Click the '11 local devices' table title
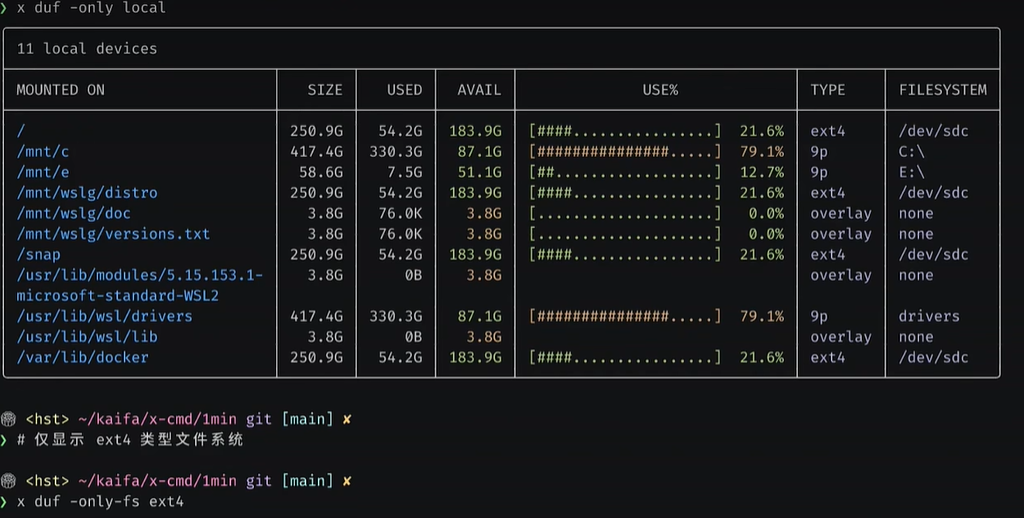The width and height of the screenshot is (1024, 518). tap(87, 48)
